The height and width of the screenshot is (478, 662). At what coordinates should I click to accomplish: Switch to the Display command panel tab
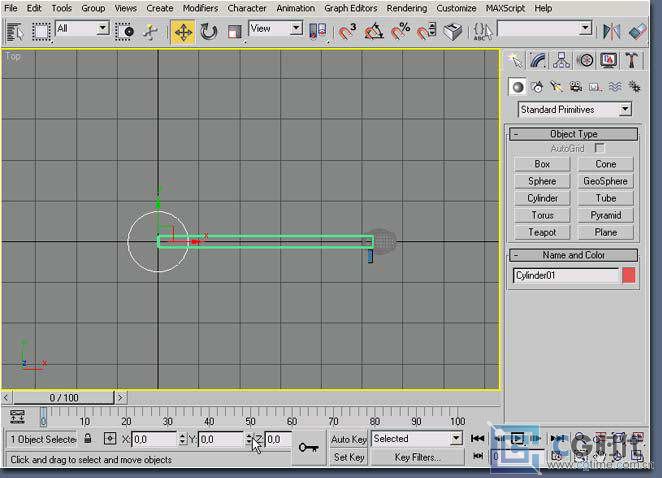(608, 60)
